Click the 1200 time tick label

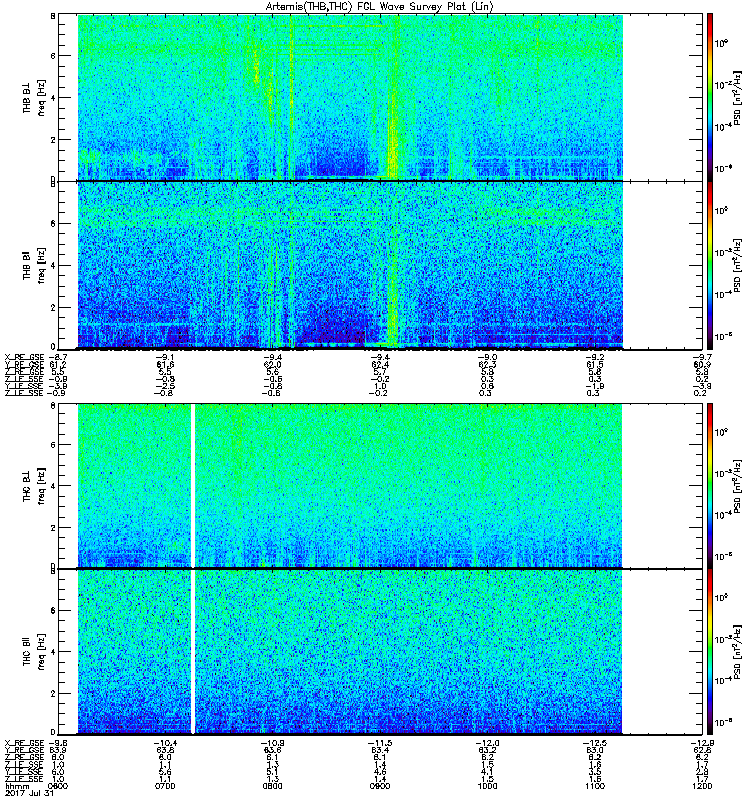coord(702,786)
